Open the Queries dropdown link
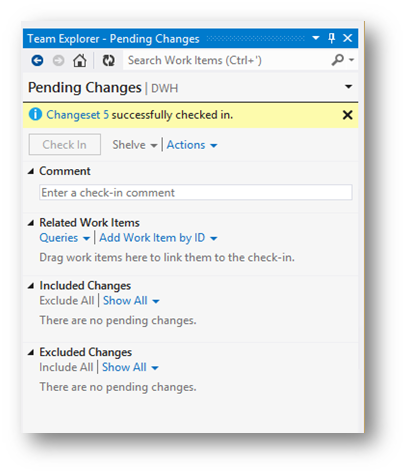This screenshot has height=475, width=407. click(x=65, y=238)
